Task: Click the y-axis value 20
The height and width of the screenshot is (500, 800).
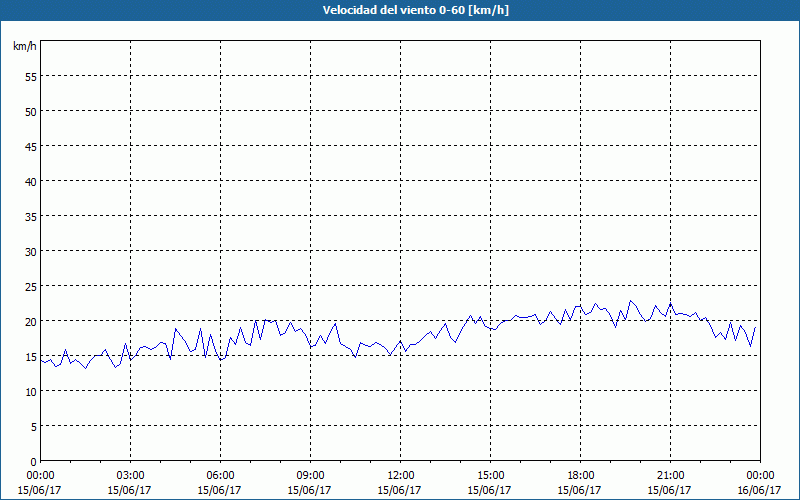Action: click(x=31, y=321)
